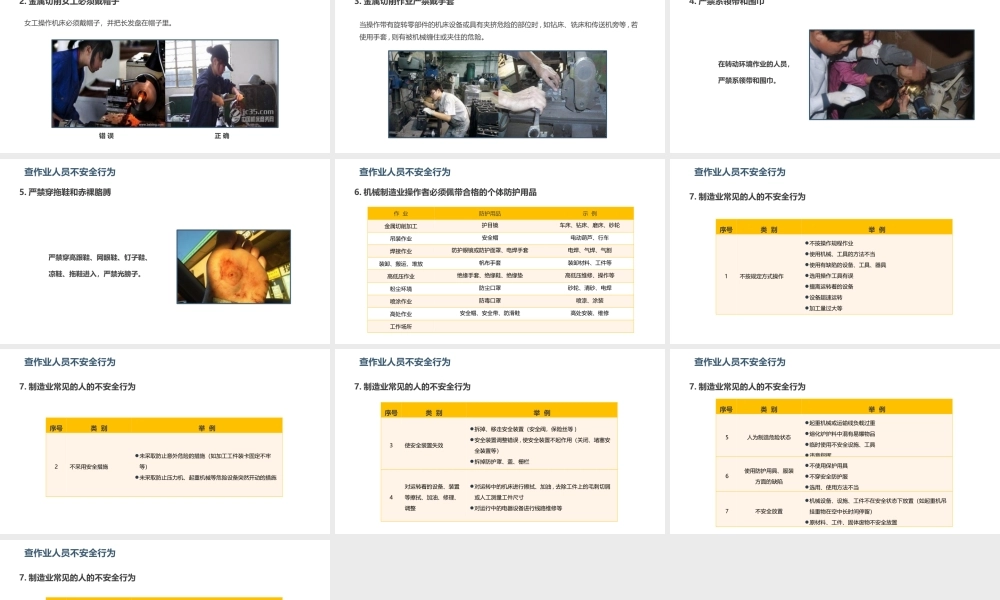1000x600 pixels.
Task: Click table cell '高低压作业'
Action: [x=401, y=276]
